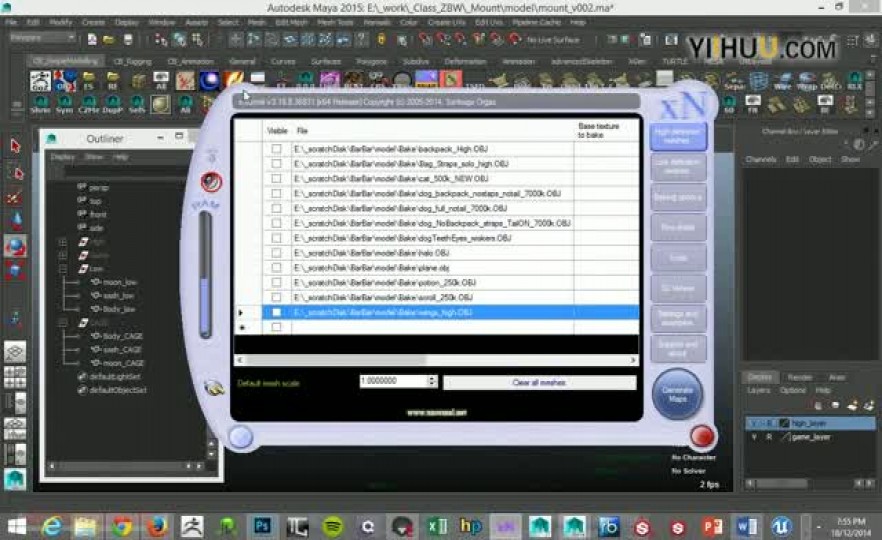This screenshot has width=882, height=540.
Task: Select the Paint Selection tool
Action: coord(15,197)
